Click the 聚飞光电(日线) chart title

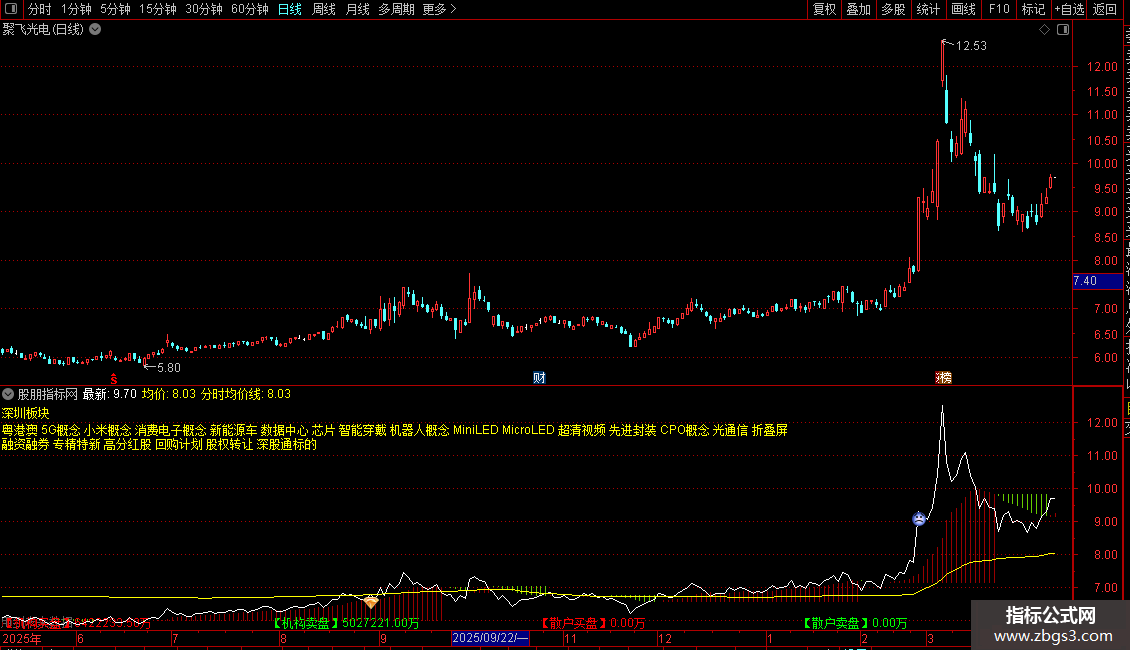point(43,30)
